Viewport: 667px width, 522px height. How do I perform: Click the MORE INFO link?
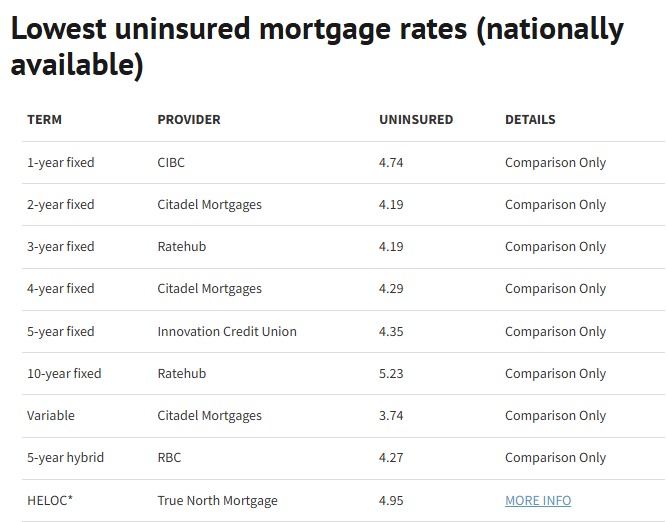coord(538,500)
